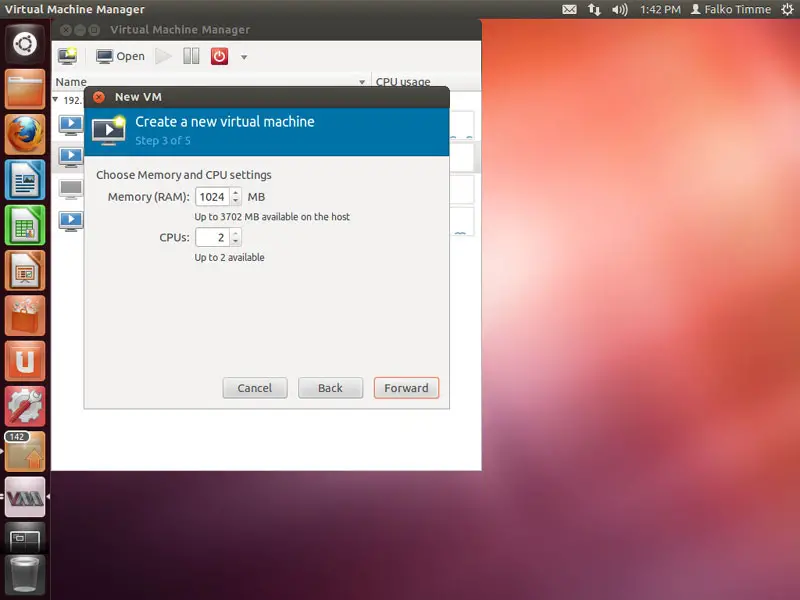
Task: Launch LibreOffice Writer from the dock
Action: 24,180
